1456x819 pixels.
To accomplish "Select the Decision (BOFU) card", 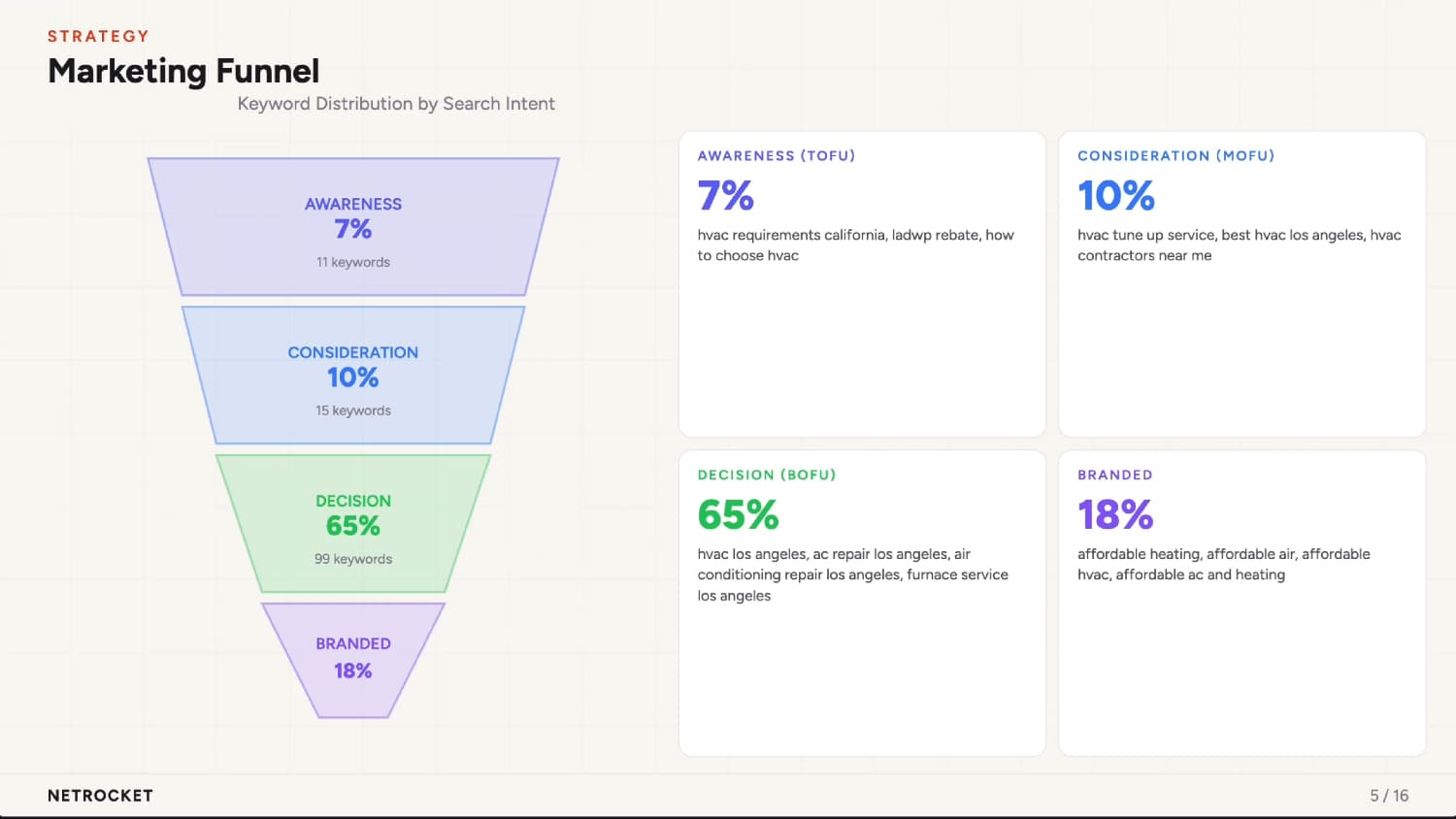I will click(x=862, y=604).
